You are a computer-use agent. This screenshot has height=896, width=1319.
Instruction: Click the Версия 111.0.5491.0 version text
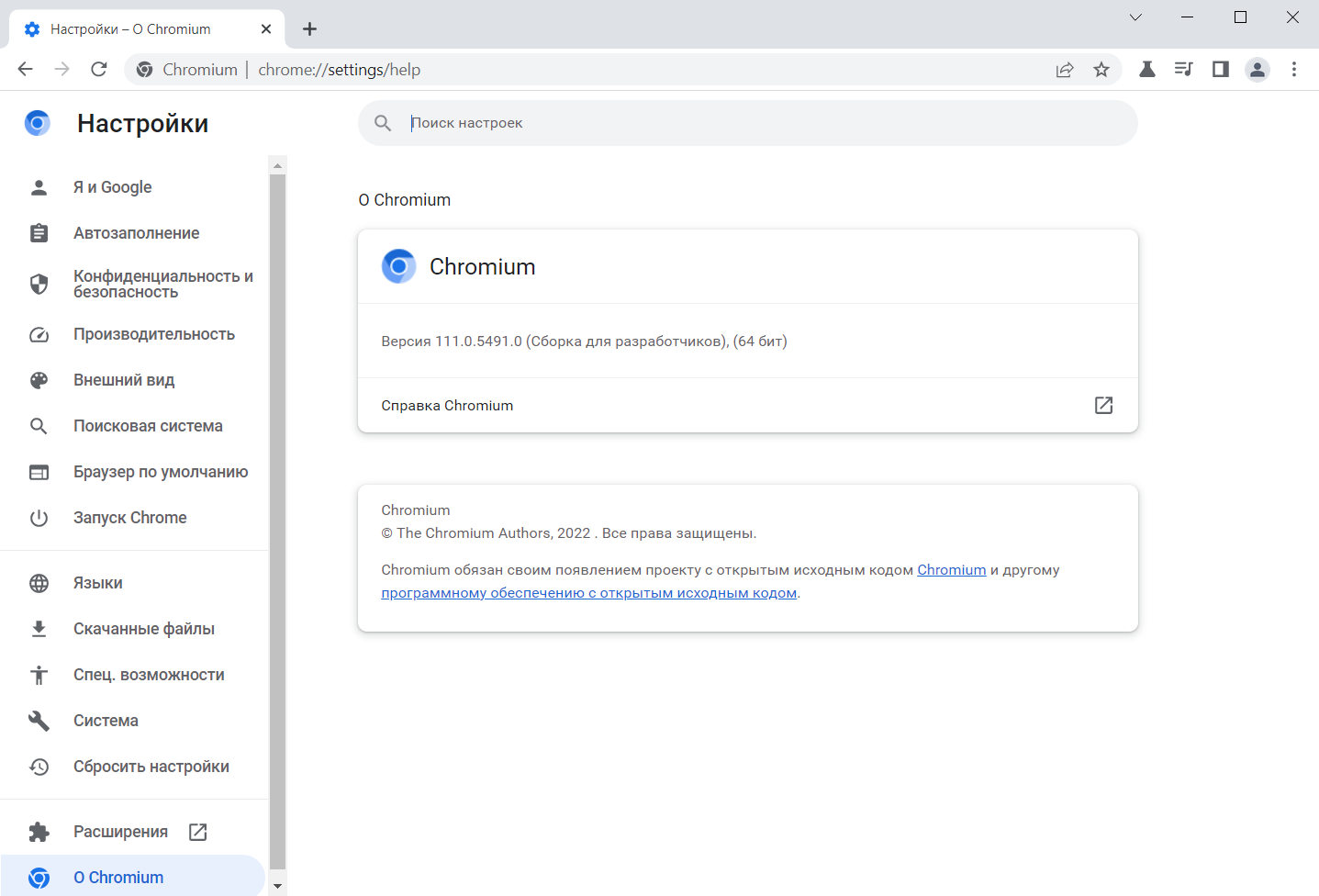pos(585,342)
